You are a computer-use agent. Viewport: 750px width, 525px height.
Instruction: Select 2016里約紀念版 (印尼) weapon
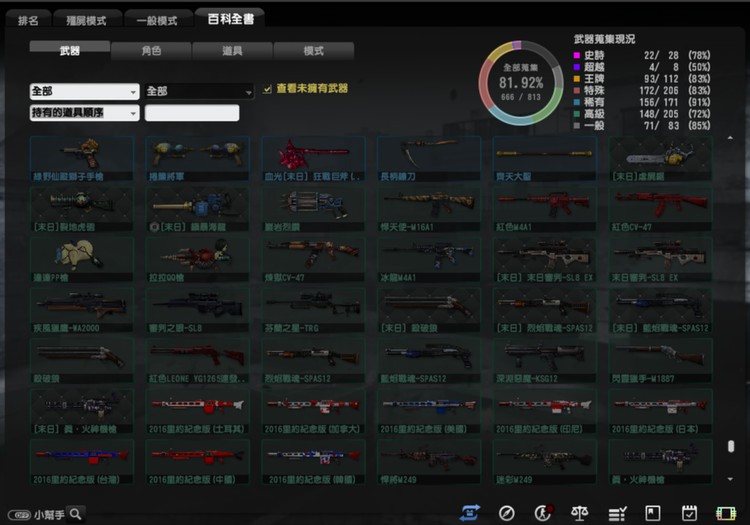545,412
